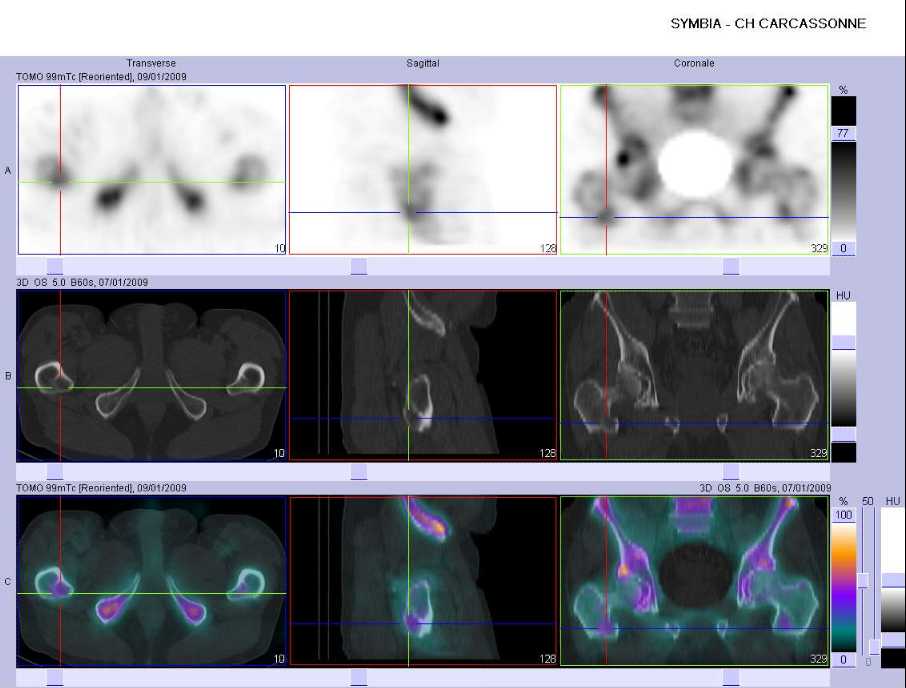Grab slice slider thumb under row A coronal
The image size is (906, 688).
coord(731,266)
